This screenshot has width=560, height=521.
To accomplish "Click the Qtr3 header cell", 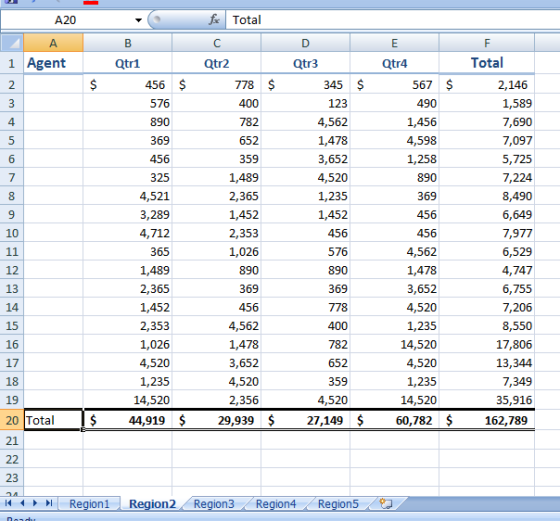I will point(305,63).
